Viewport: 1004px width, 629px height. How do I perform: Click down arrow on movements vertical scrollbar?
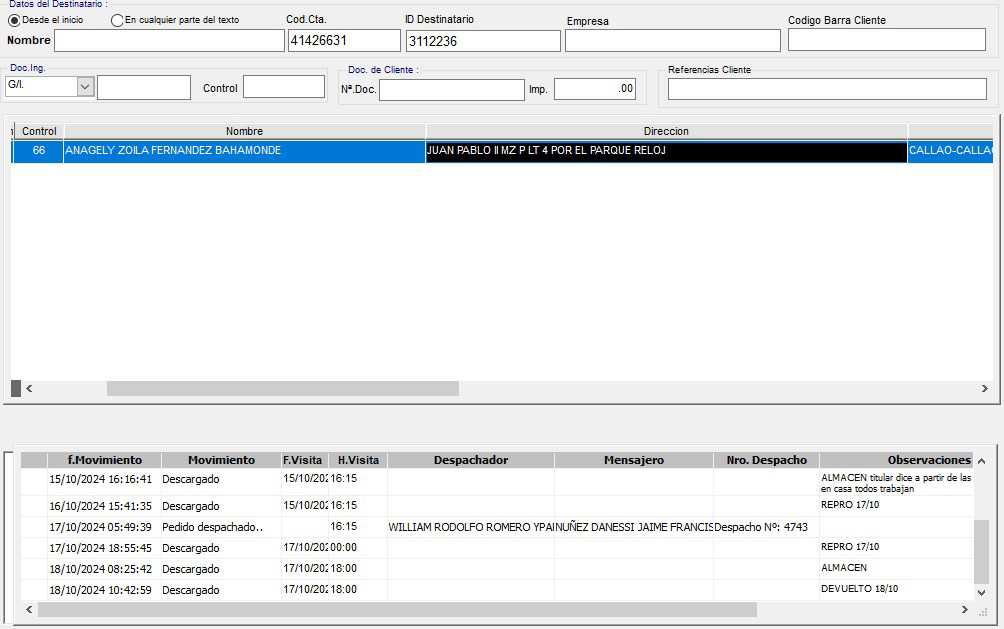click(x=981, y=592)
